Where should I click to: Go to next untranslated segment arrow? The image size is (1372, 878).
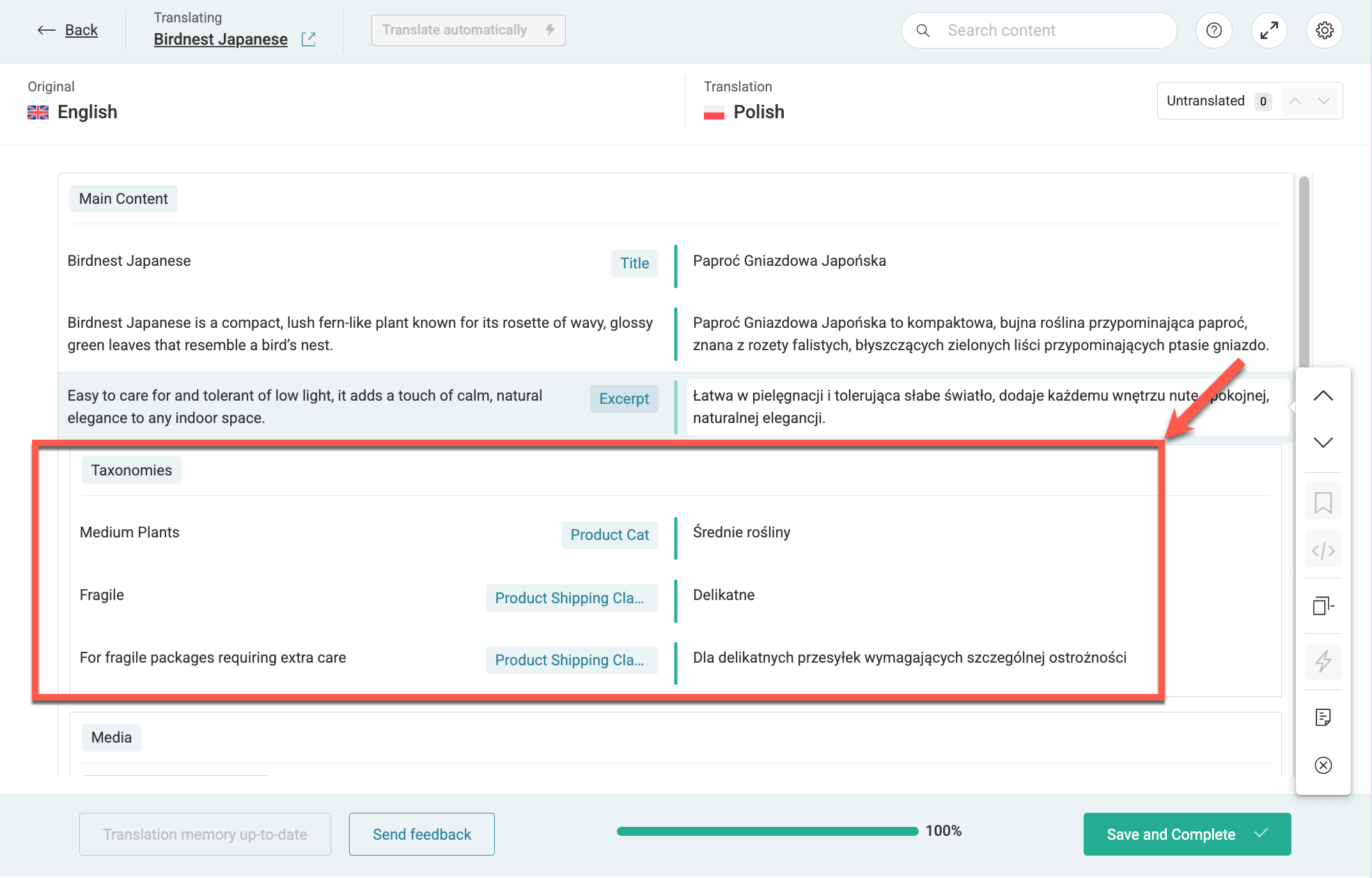[x=1324, y=101]
